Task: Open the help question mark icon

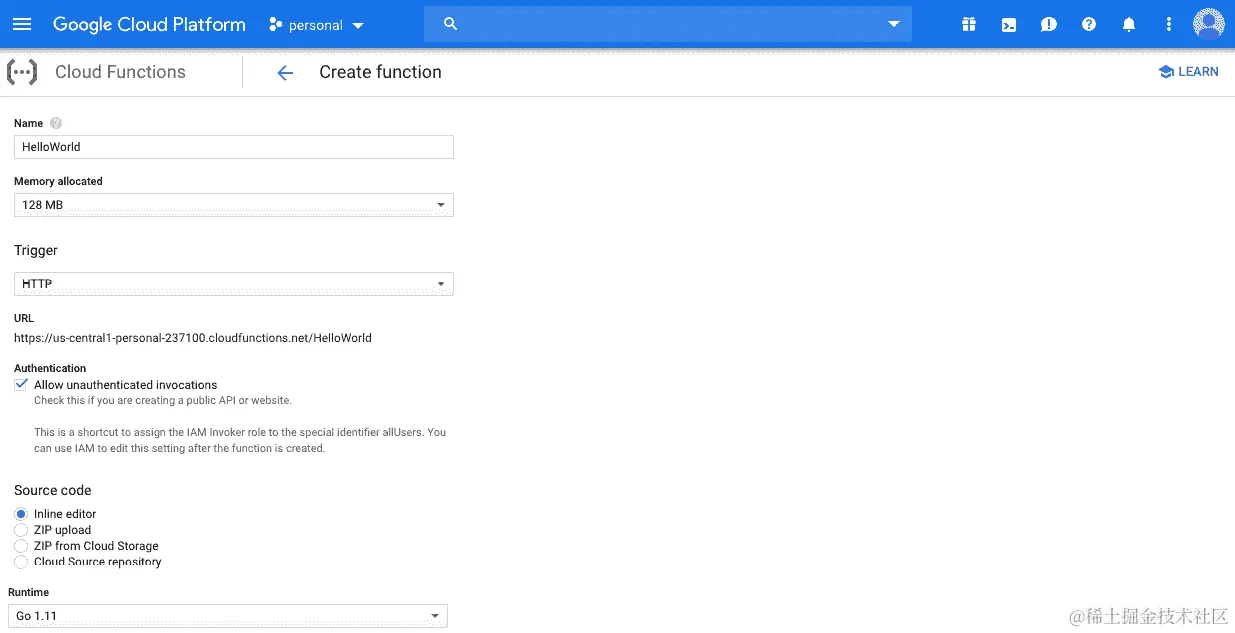Action: [x=1089, y=24]
